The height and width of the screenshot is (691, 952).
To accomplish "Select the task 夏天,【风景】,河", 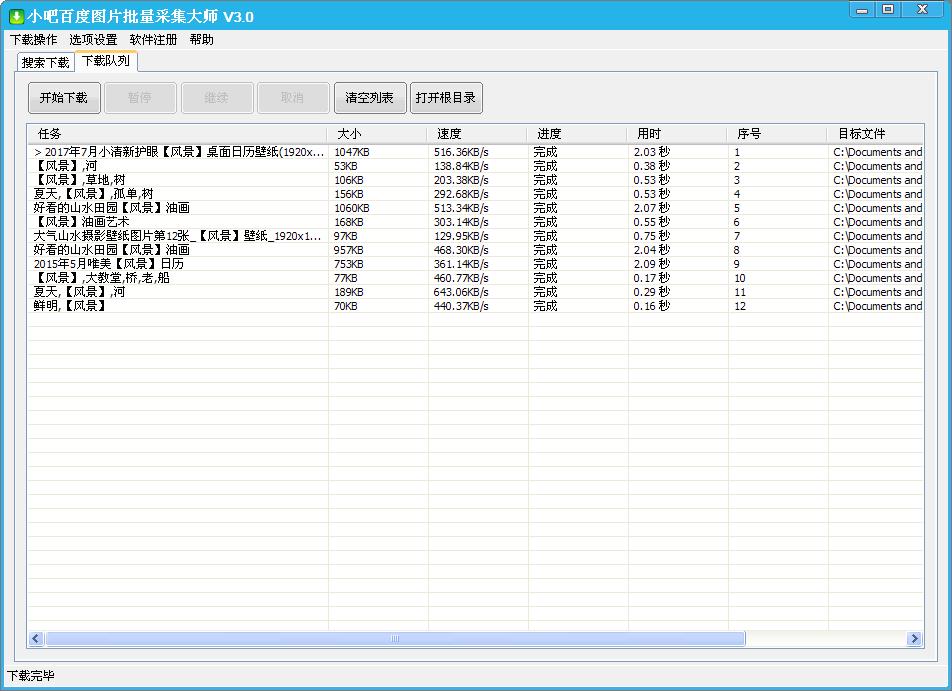I will click(475, 291).
